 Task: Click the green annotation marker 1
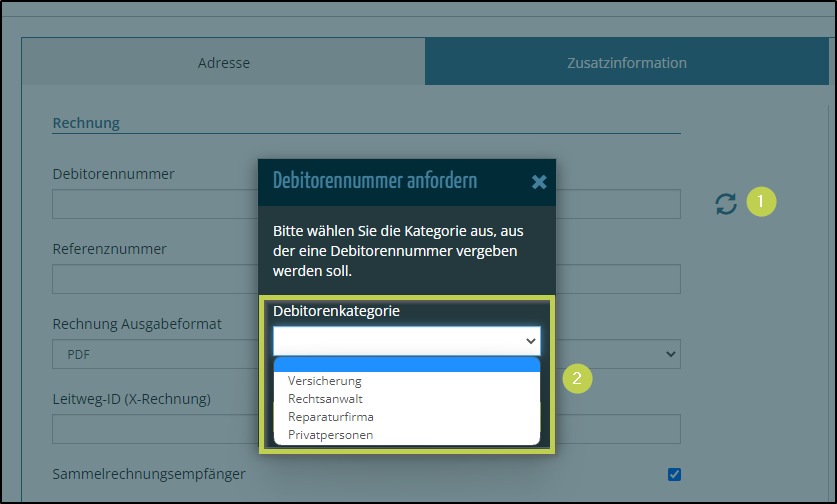coord(761,202)
